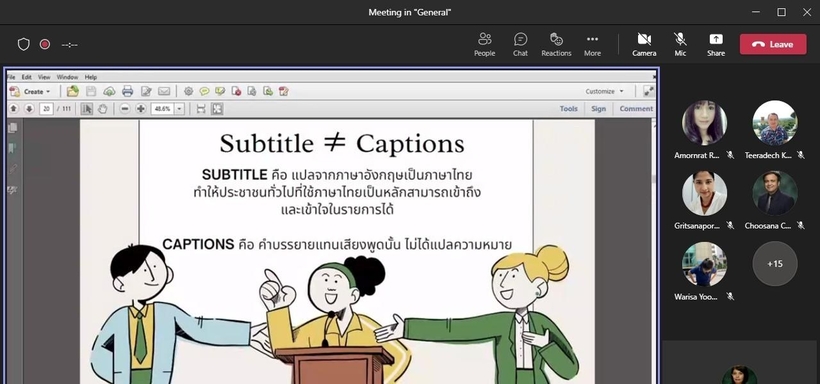Open the meeting Chat panel
Image resolution: width=820 pixels, height=384 pixels.
(x=520, y=44)
